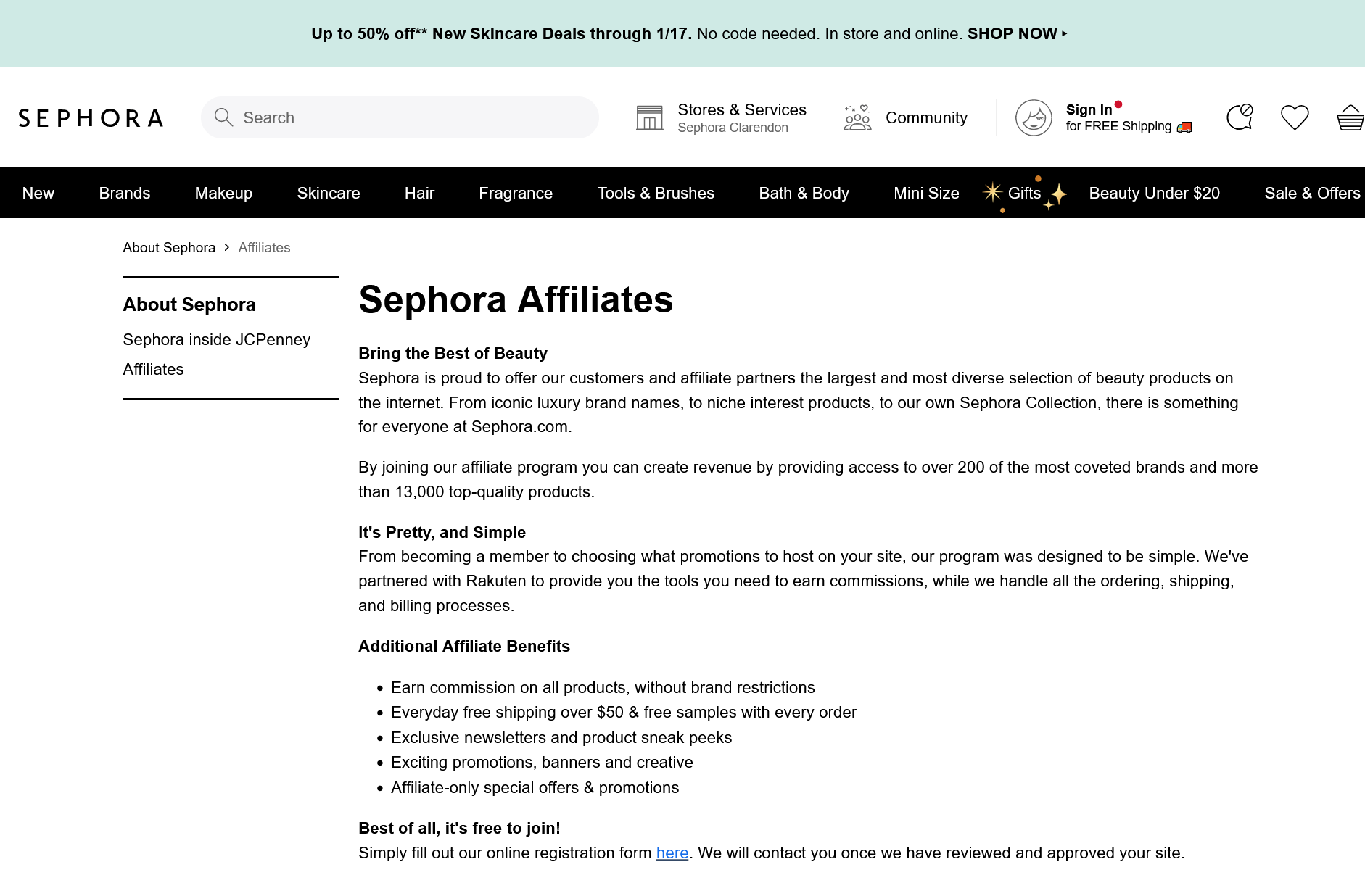This screenshot has height=896, width=1365.
Task: Click 'Exciting promotions, banners and creative' bullet
Action: coord(542,762)
